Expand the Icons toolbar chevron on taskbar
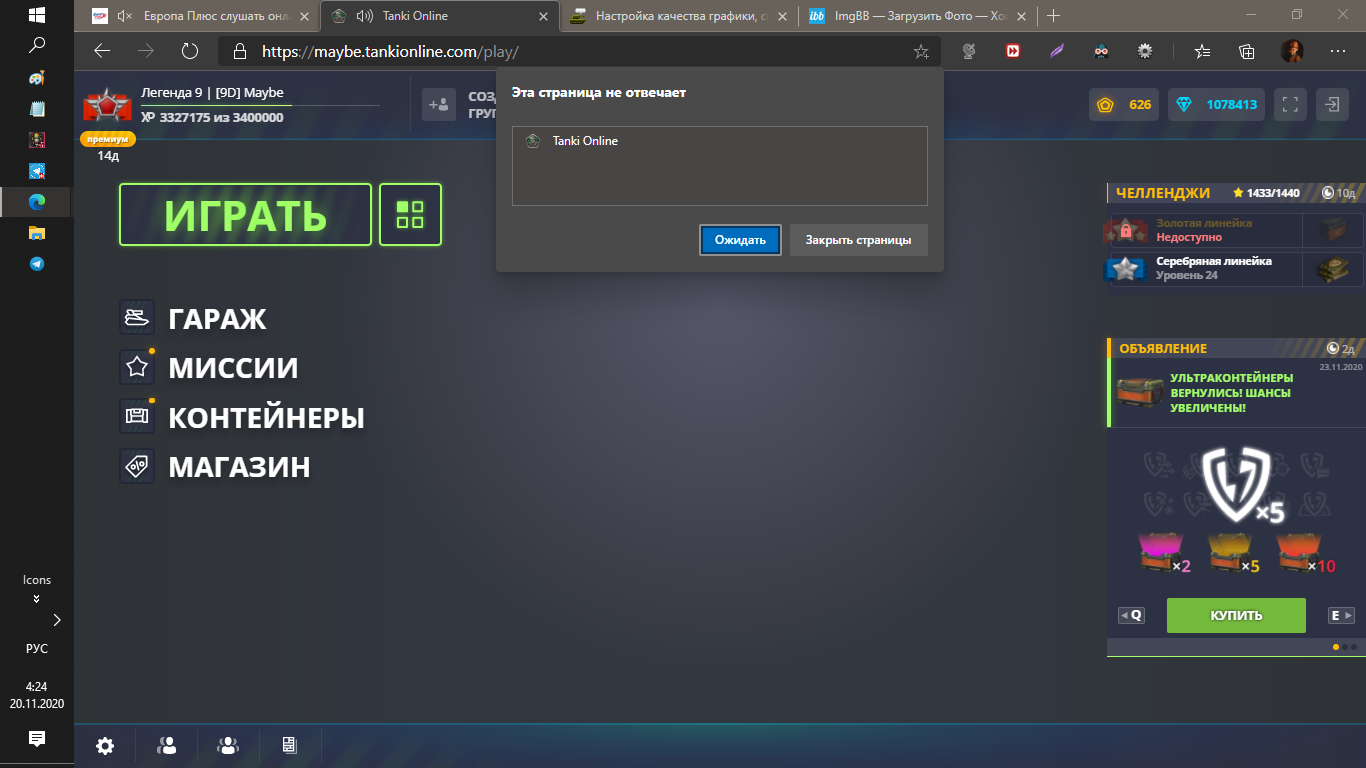Viewport: 1366px width, 768px height. coord(37,599)
